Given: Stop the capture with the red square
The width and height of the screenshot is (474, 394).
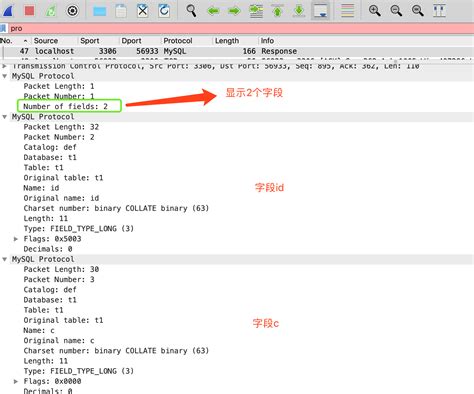Looking at the screenshot, I should point(29,11).
